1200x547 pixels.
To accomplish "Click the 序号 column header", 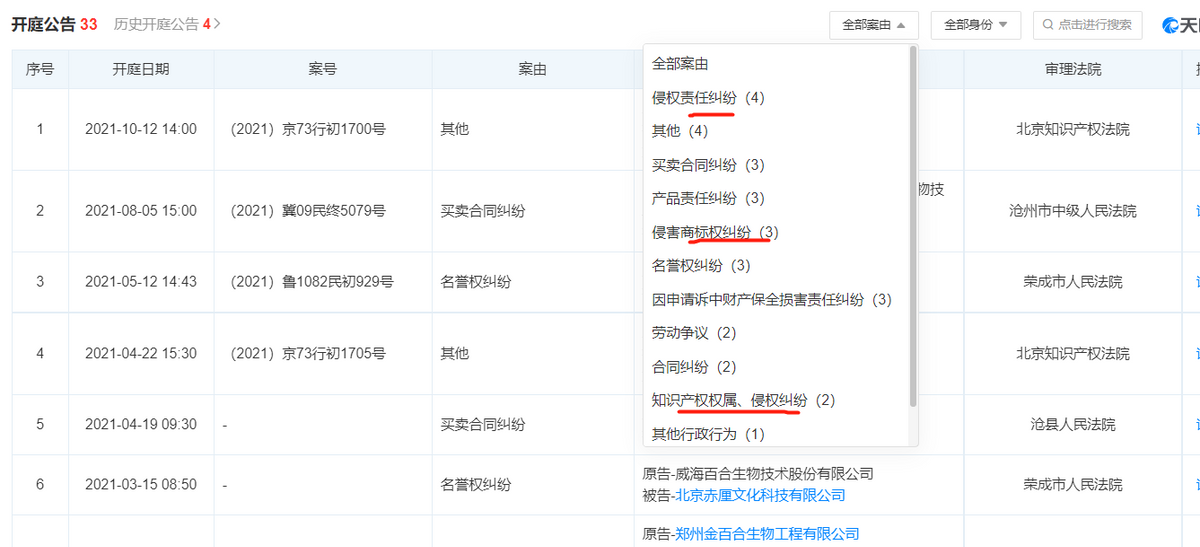I will [x=40, y=69].
